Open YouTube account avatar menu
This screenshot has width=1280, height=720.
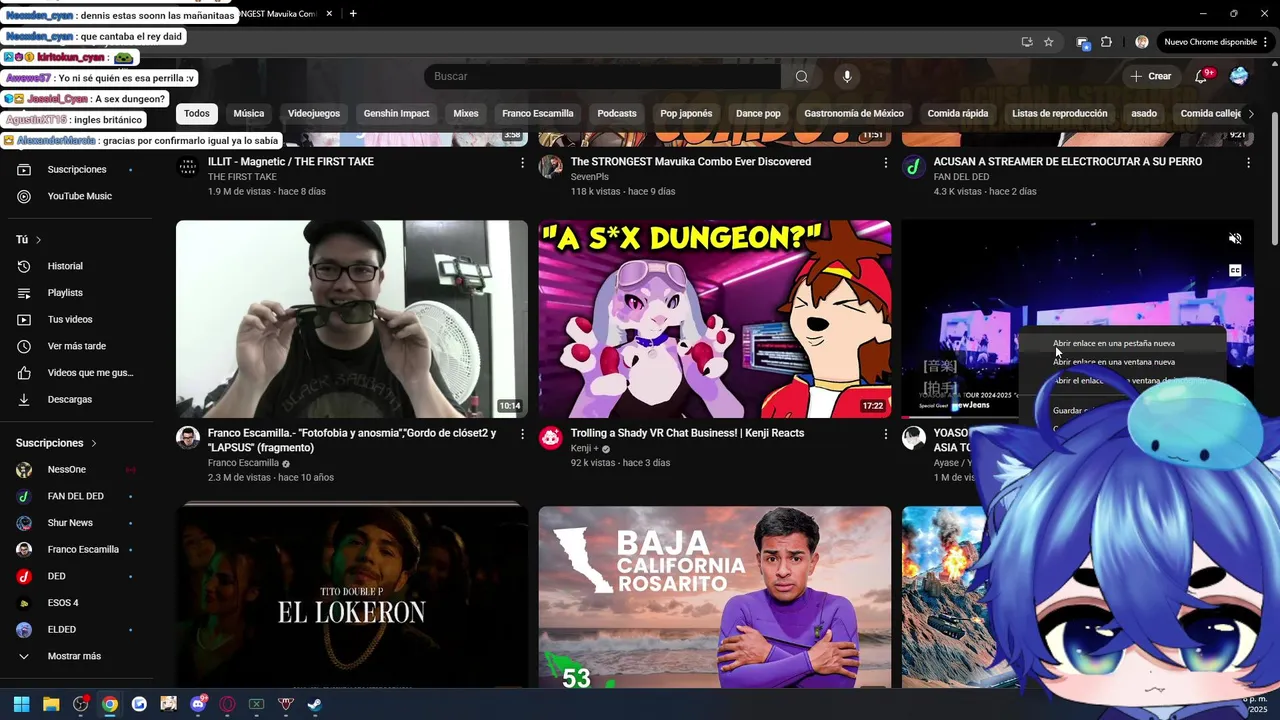(x=1239, y=76)
